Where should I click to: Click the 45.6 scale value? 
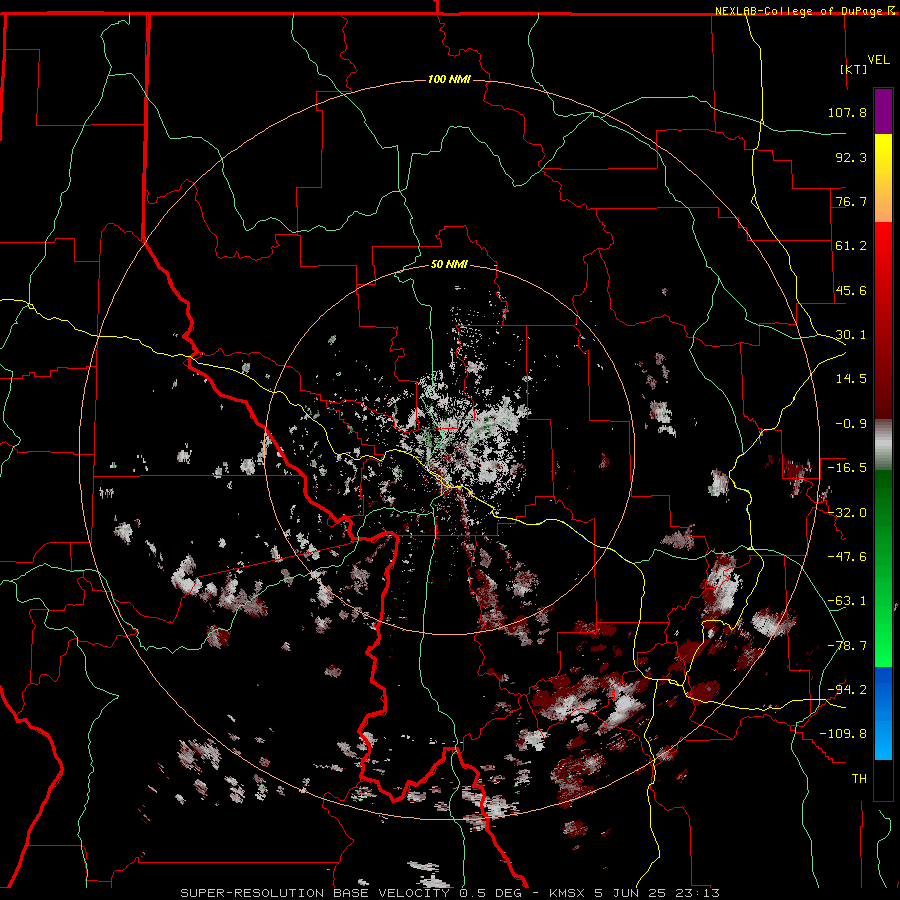pyautogui.click(x=851, y=290)
